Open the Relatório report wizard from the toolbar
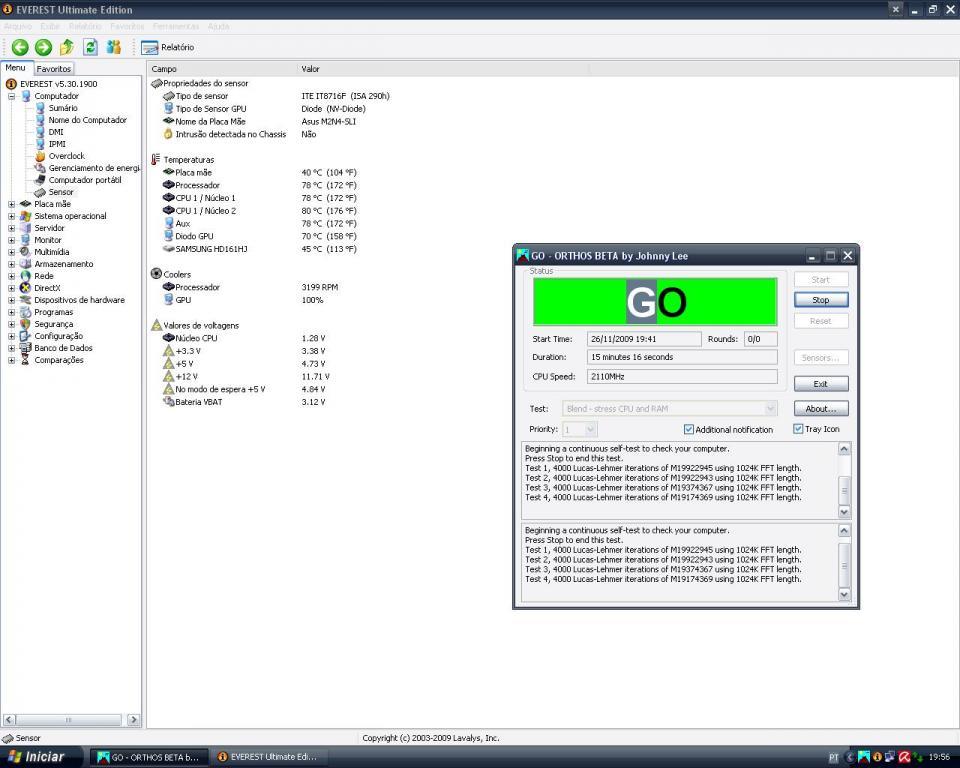Screen dimensions: 960x768 167,47
